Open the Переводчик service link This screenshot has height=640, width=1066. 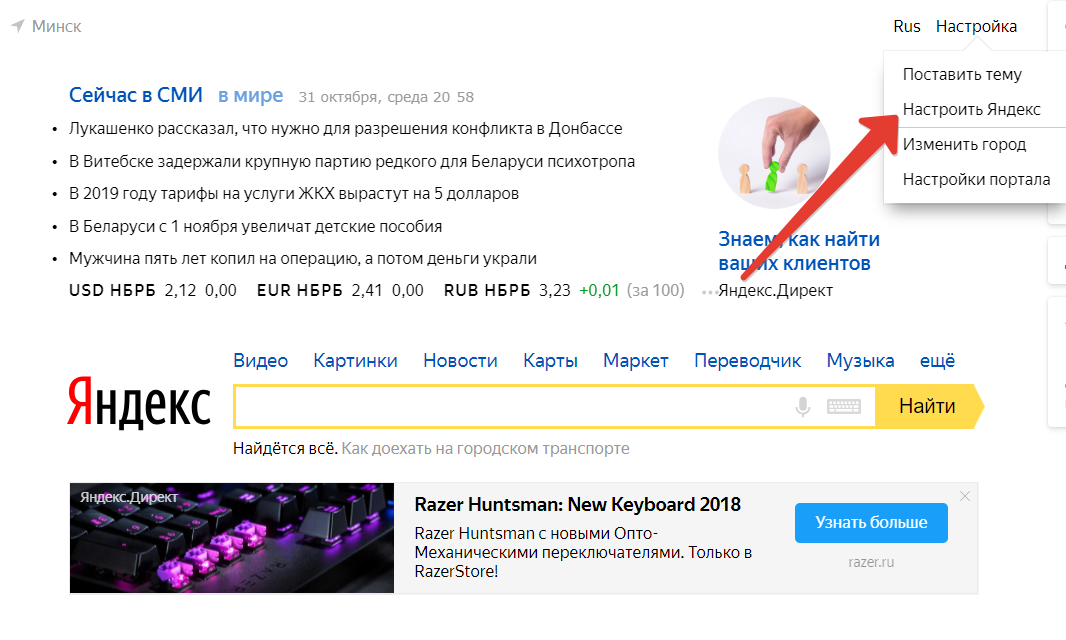pos(747,360)
